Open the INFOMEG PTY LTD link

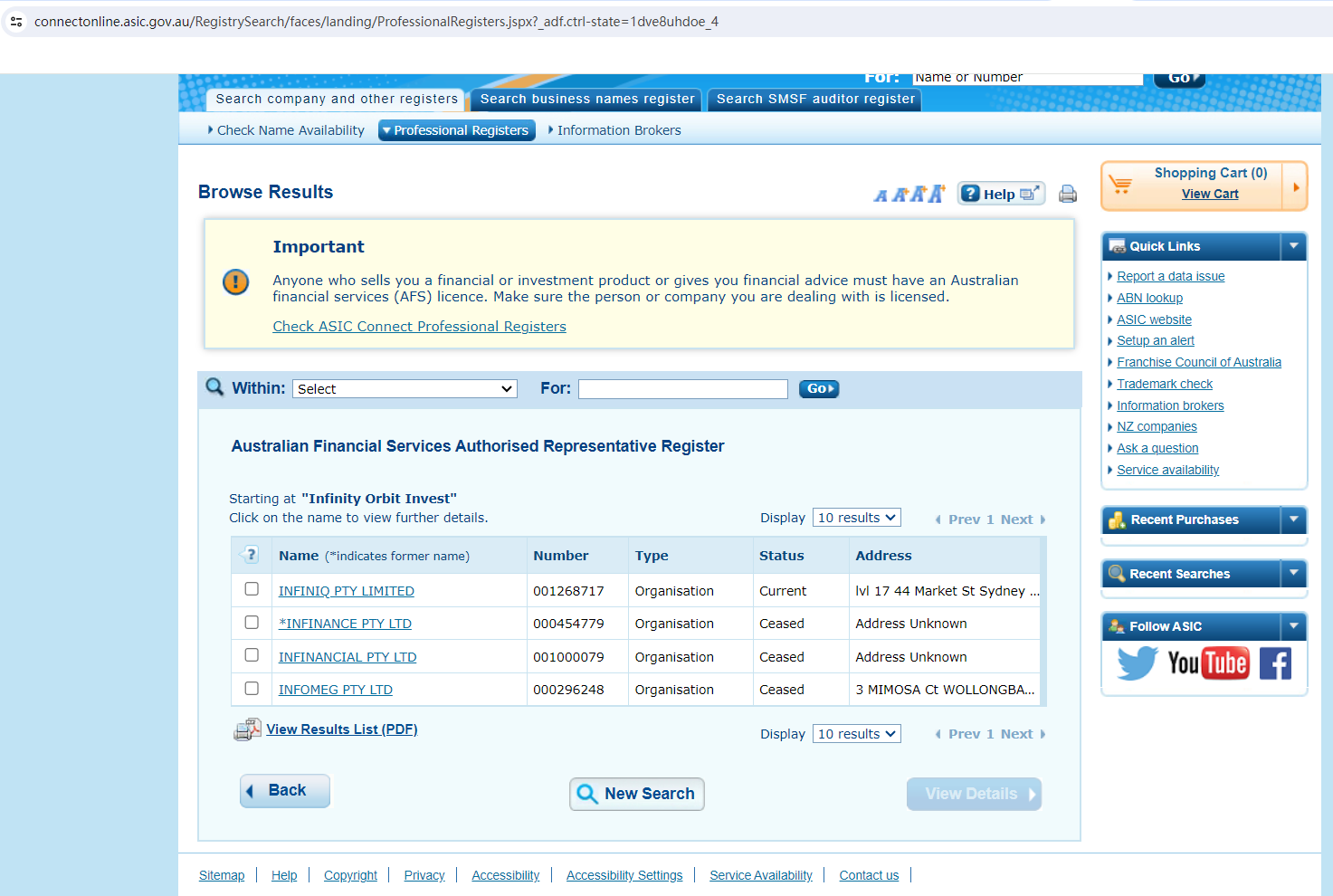pos(336,690)
